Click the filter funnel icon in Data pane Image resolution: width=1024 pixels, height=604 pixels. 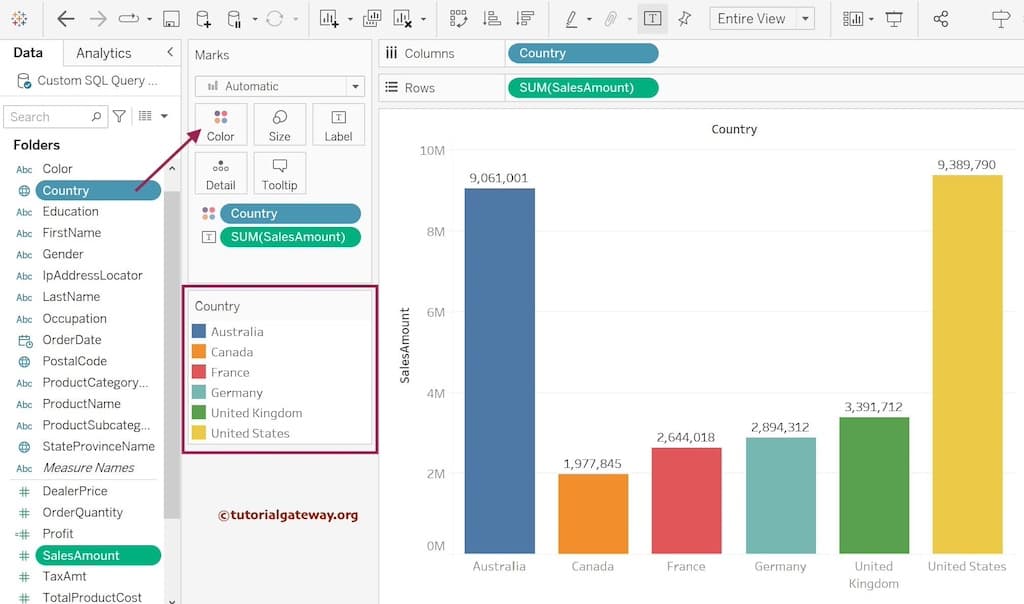pyautogui.click(x=119, y=117)
